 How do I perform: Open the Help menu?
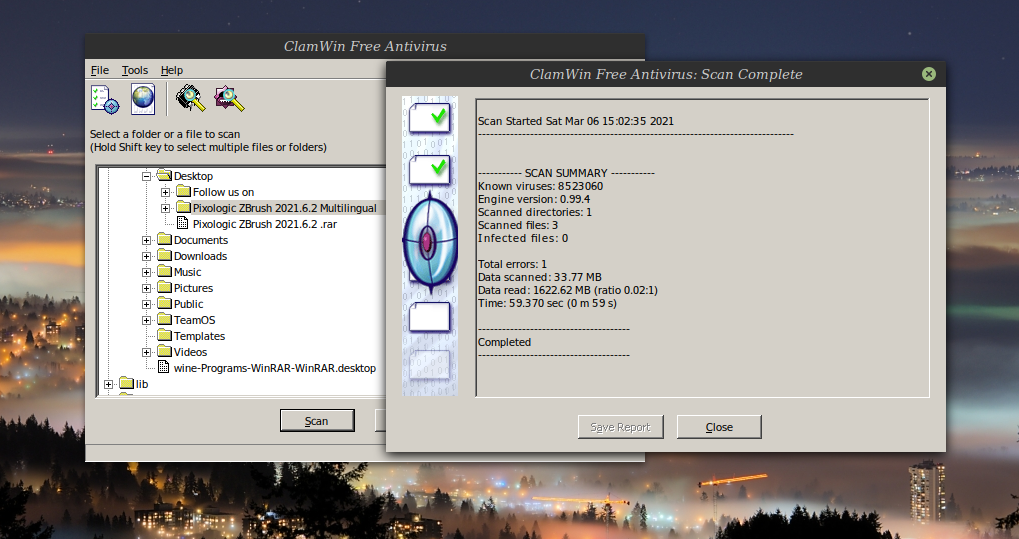[172, 70]
